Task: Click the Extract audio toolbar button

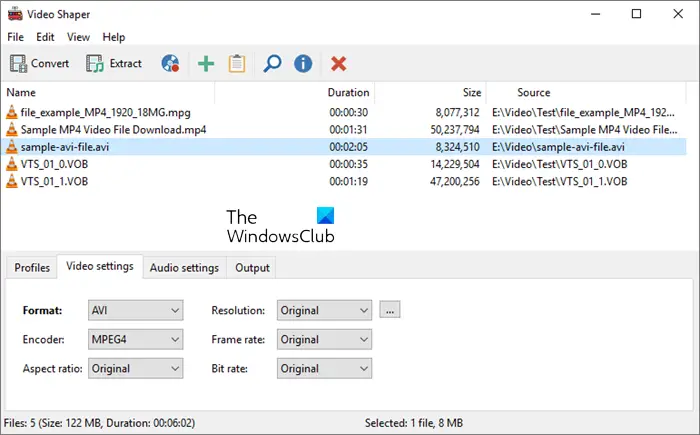Action: click(x=114, y=64)
